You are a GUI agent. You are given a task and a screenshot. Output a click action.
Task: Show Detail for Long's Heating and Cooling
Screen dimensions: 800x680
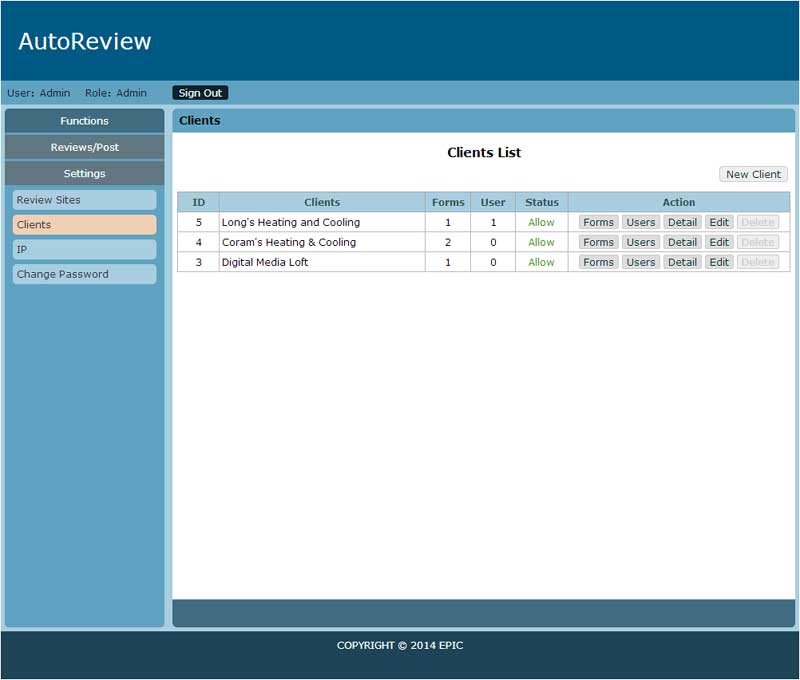coord(682,222)
